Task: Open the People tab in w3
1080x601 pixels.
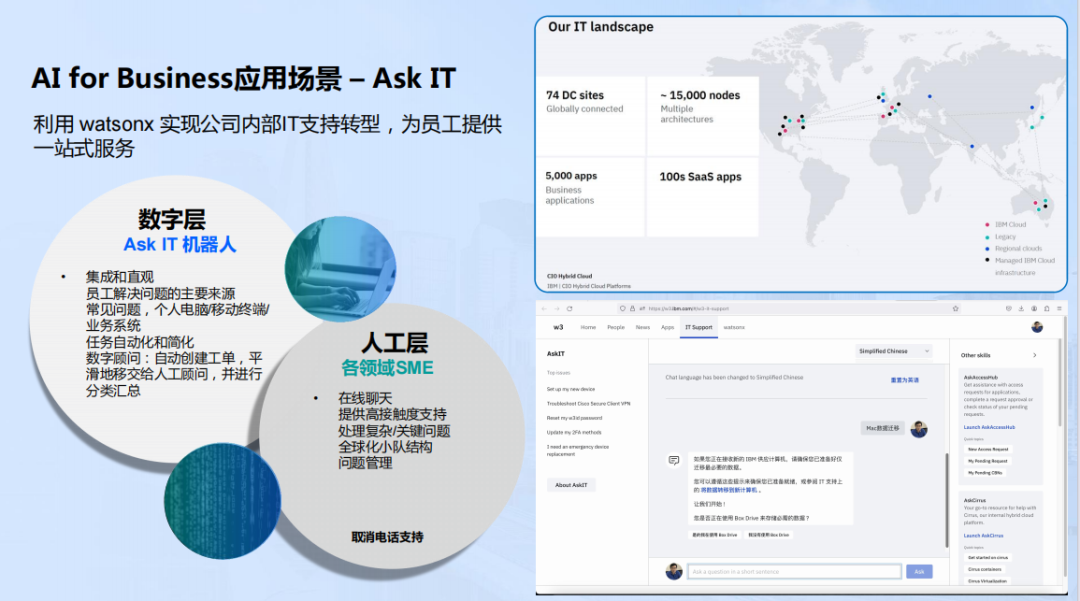Action: tap(616, 327)
